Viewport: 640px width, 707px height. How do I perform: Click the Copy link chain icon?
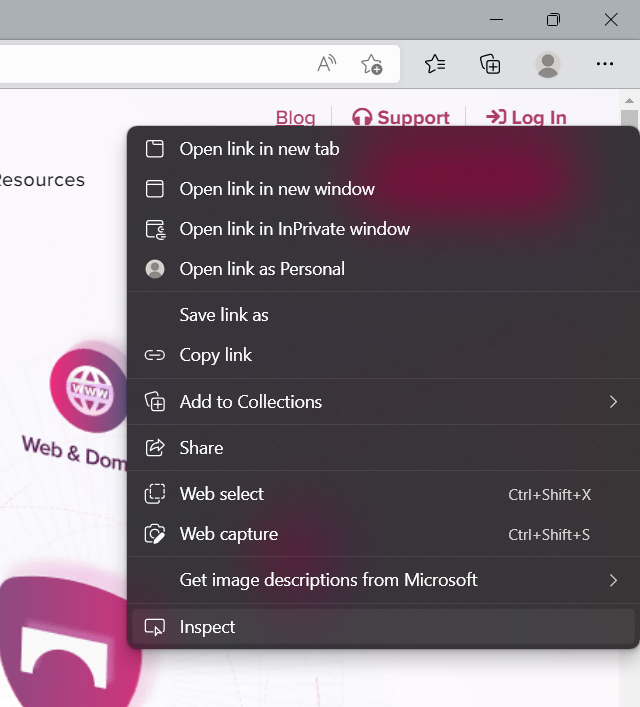tap(155, 355)
